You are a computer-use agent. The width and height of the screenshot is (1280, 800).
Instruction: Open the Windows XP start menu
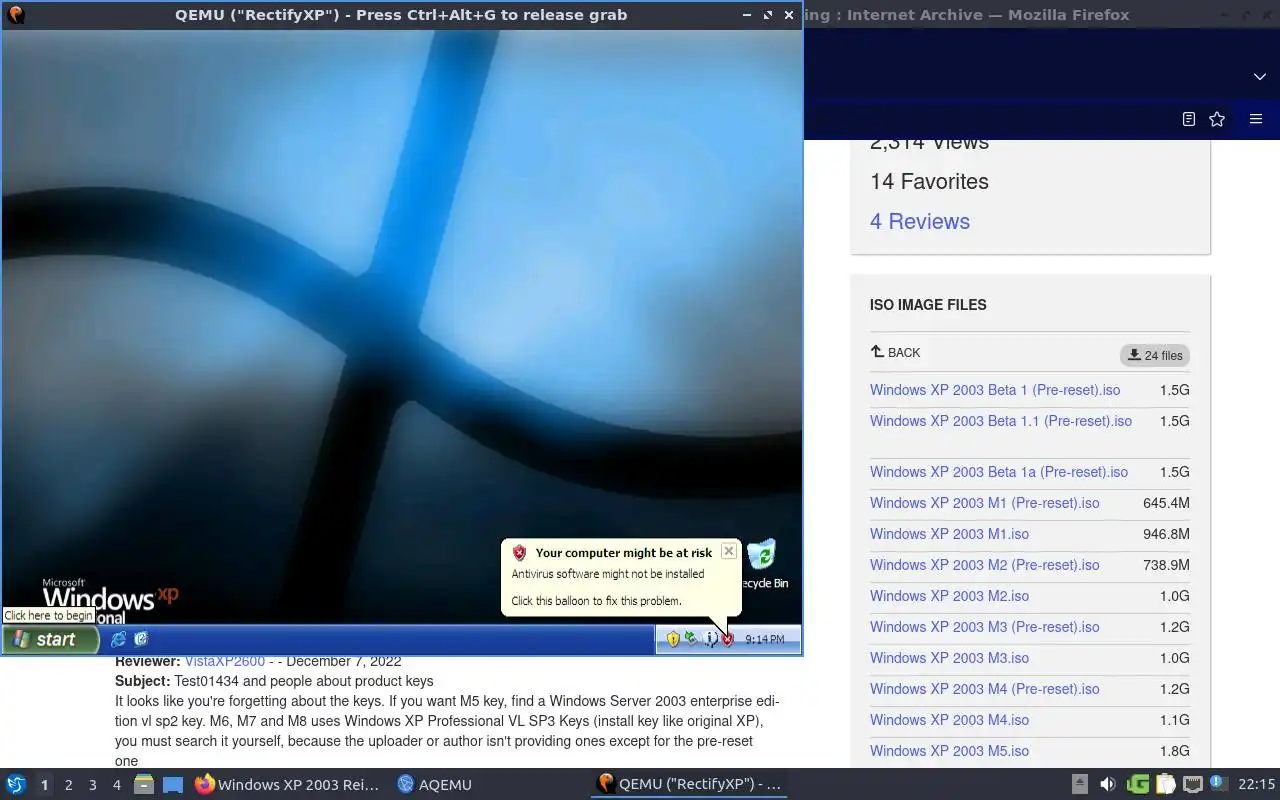(x=50, y=640)
